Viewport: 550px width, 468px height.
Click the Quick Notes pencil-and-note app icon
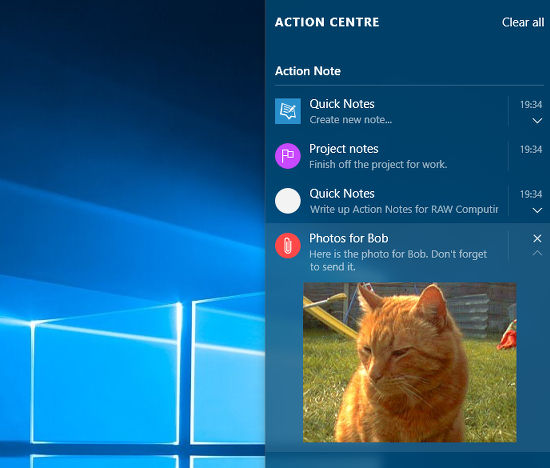coord(288,111)
